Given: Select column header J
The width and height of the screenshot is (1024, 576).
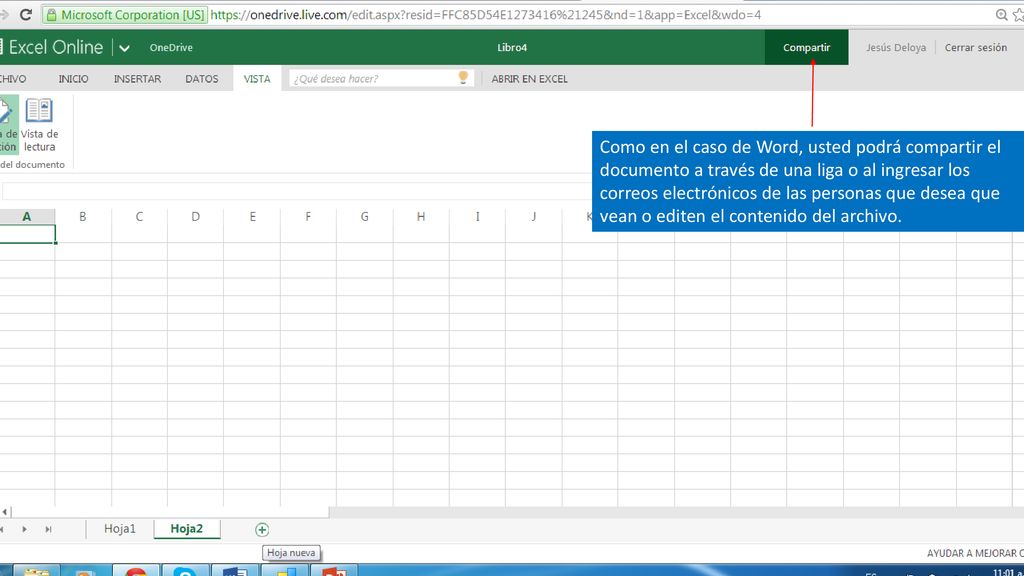Looking at the screenshot, I should click(534, 216).
